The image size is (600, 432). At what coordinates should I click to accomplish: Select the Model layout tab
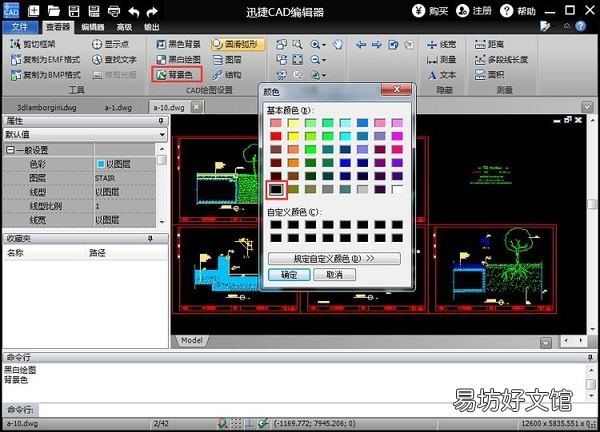pos(192,340)
